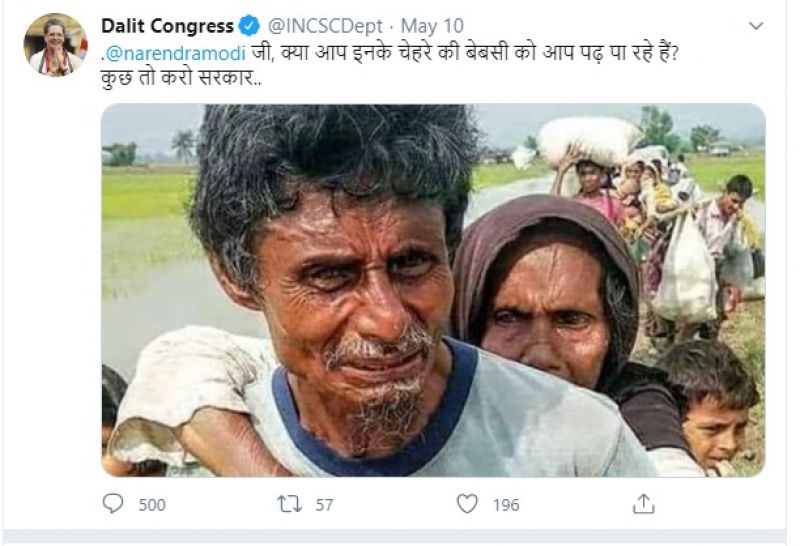Click the retweet arrows icon

(x=289, y=504)
